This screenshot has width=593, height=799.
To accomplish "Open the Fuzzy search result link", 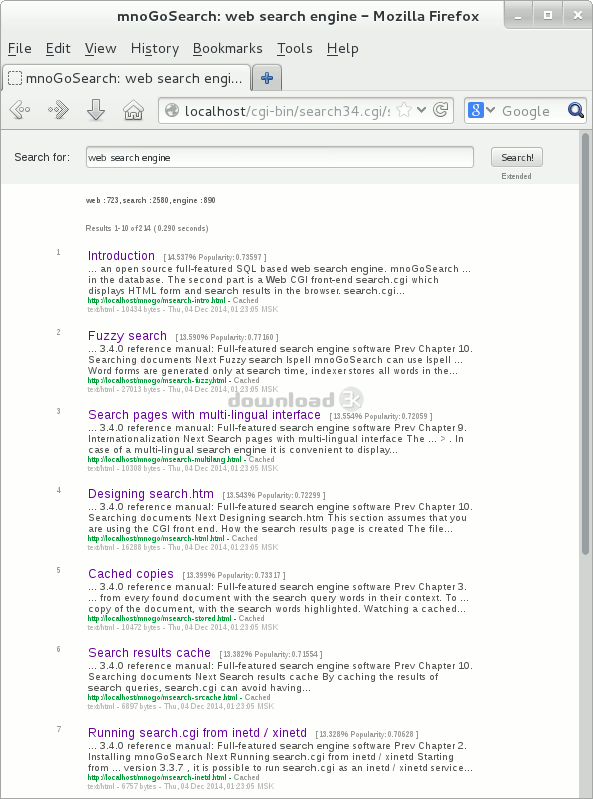I will (127, 336).
